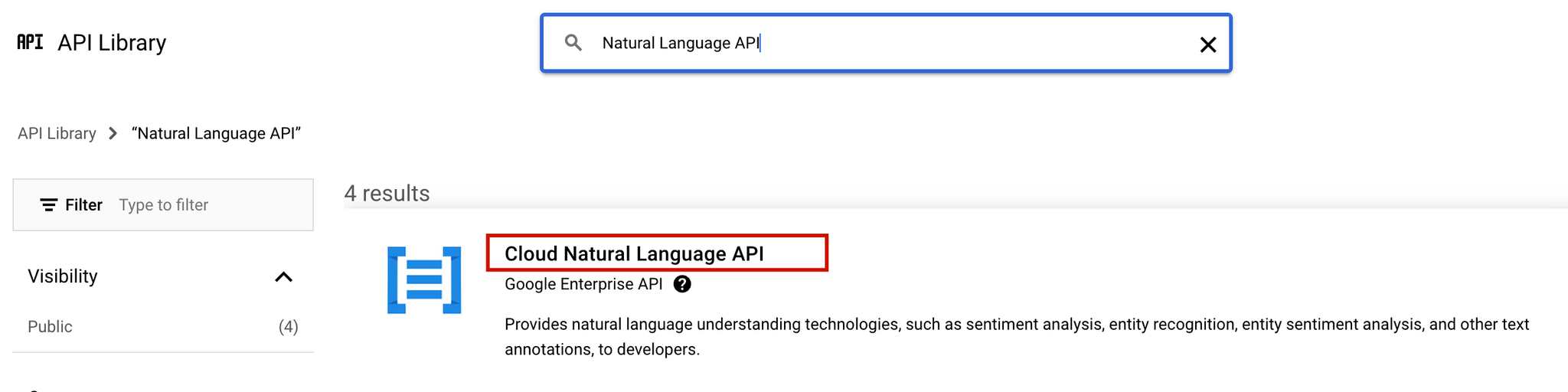Screen dimensions: 1568x392
Task: Click the 4 results count text
Action: tap(387, 193)
